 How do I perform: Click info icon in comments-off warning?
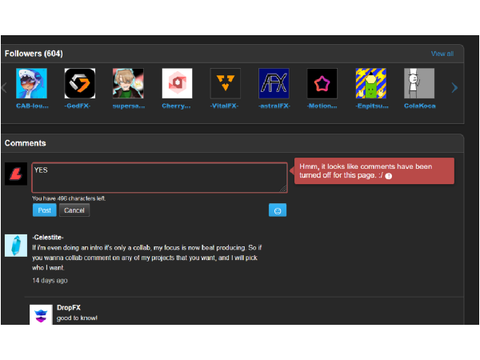click(388, 176)
